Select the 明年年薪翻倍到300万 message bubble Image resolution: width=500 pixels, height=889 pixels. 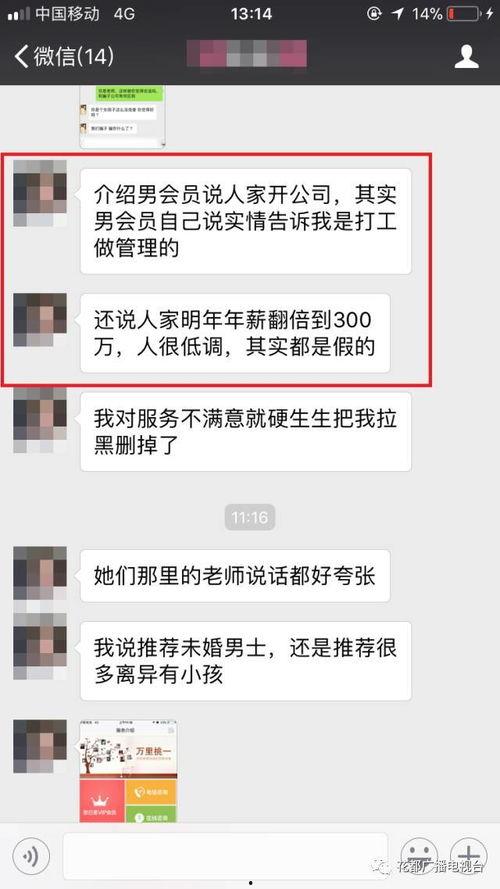(x=235, y=333)
